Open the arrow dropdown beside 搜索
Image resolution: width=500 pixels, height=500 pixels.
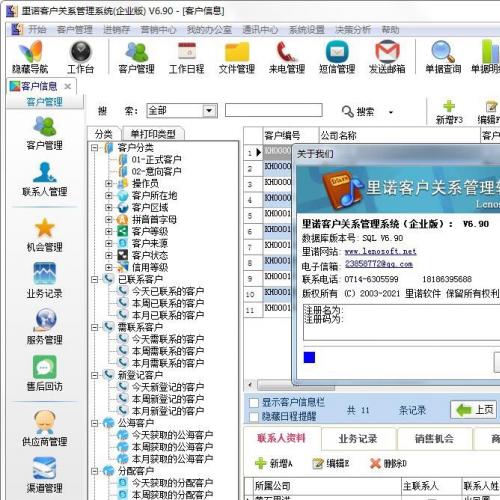(391, 112)
